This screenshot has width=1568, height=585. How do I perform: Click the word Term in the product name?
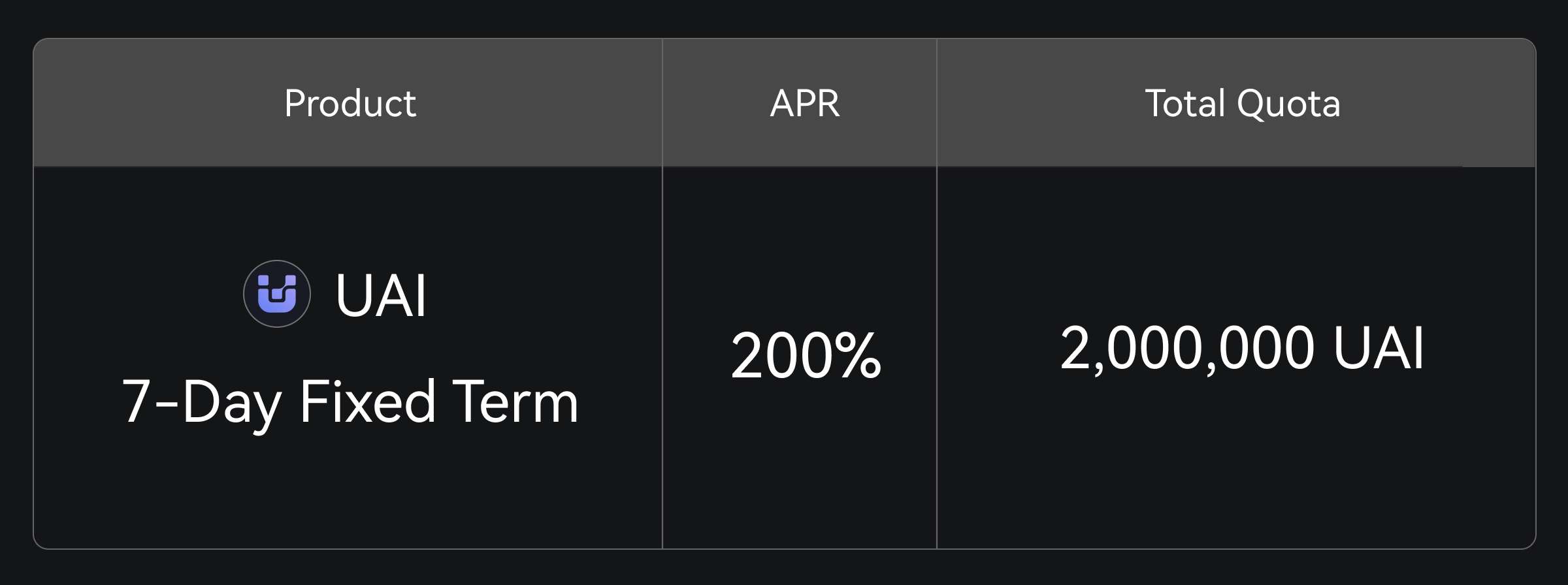515,401
